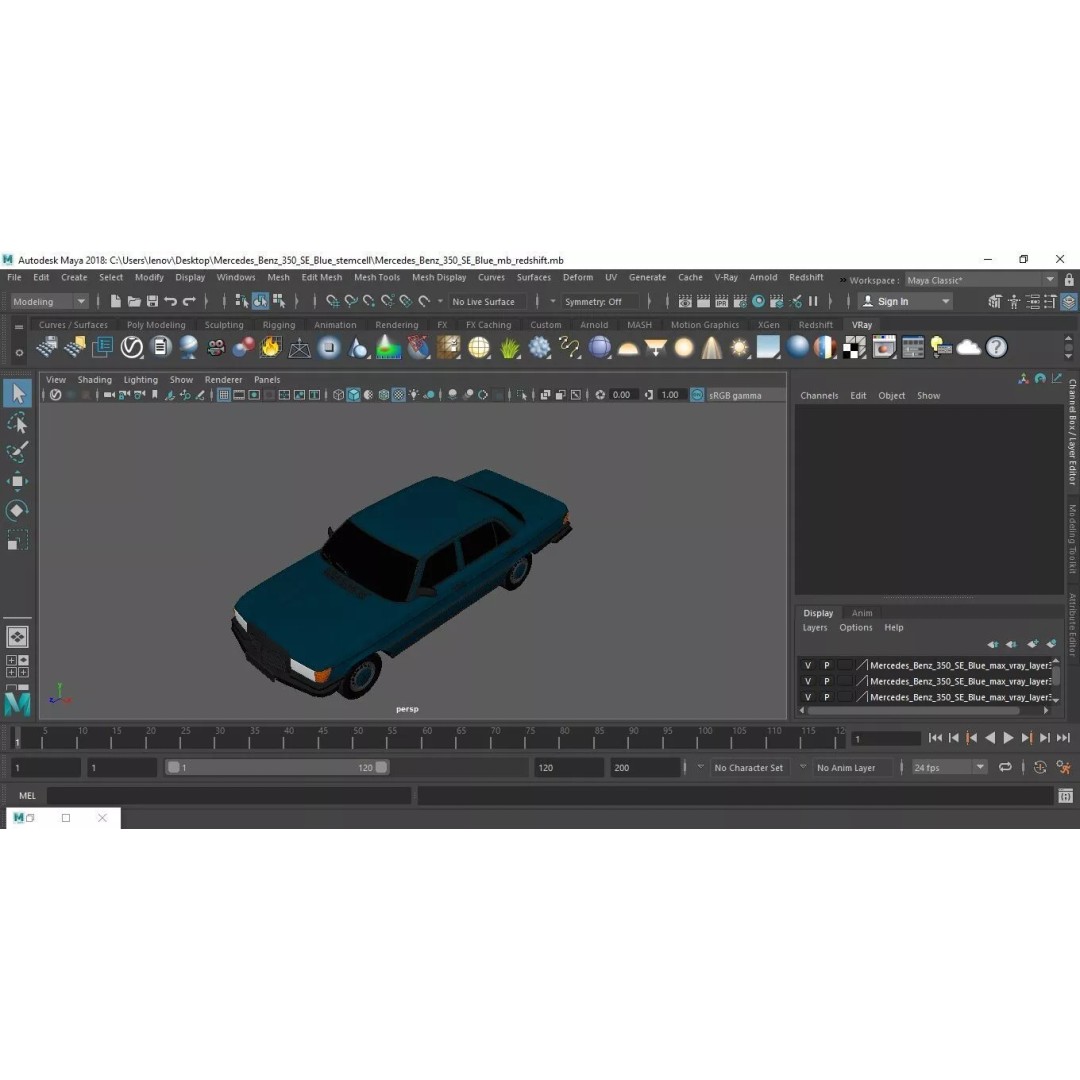Image resolution: width=1080 pixels, height=1080 pixels.
Task: Open the Windows menu
Action: tap(236, 278)
